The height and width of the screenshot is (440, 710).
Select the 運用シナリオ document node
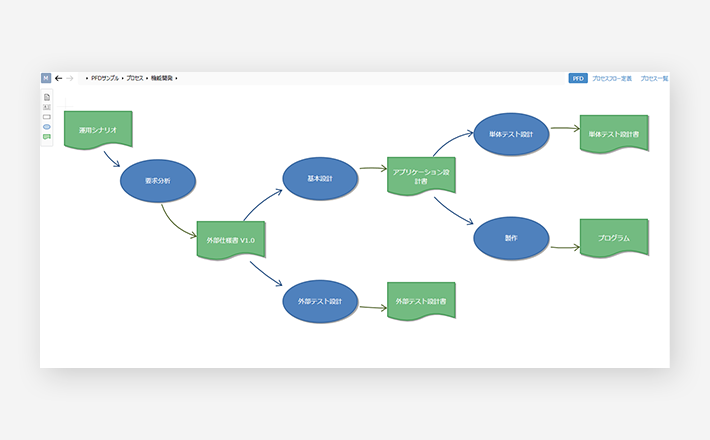click(x=98, y=130)
